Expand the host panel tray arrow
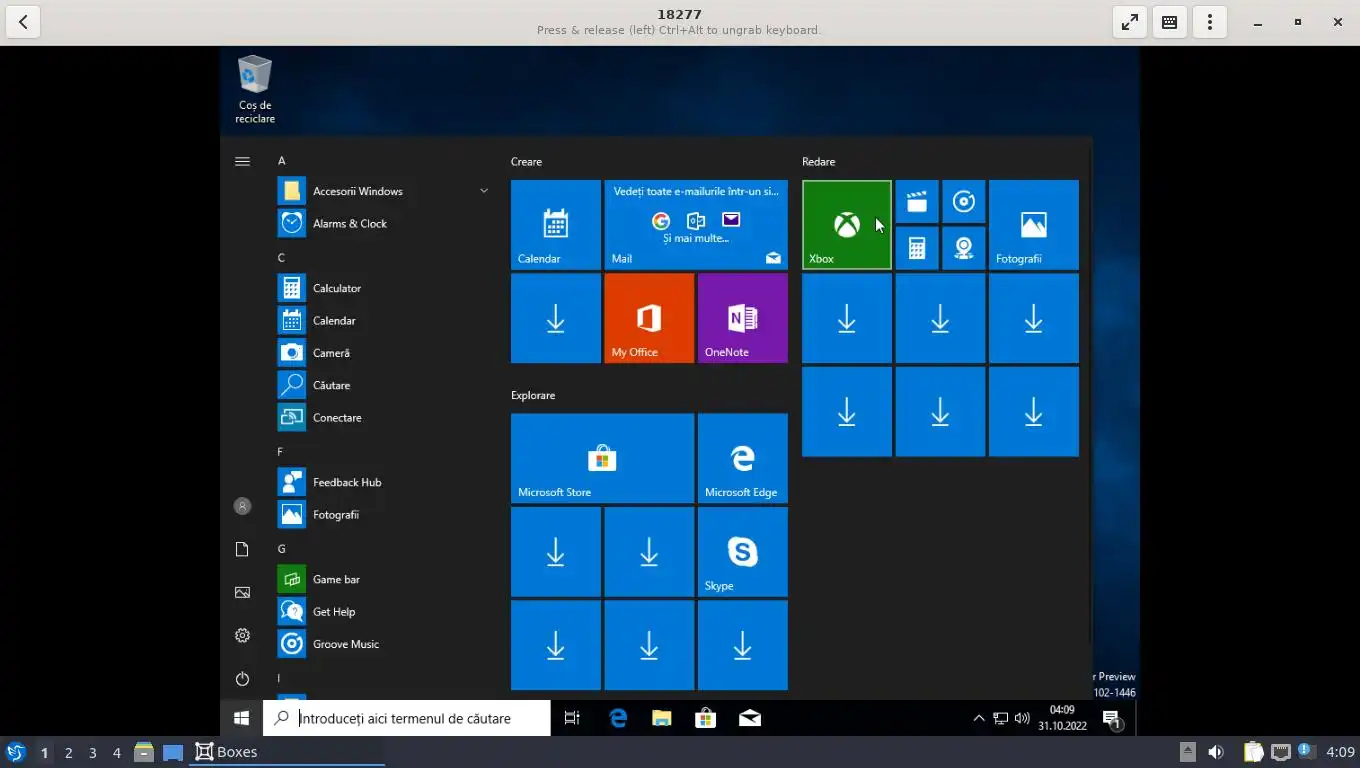Viewport: 1360px width, 768px height. pyautogui.click(x=1187, y=752)
